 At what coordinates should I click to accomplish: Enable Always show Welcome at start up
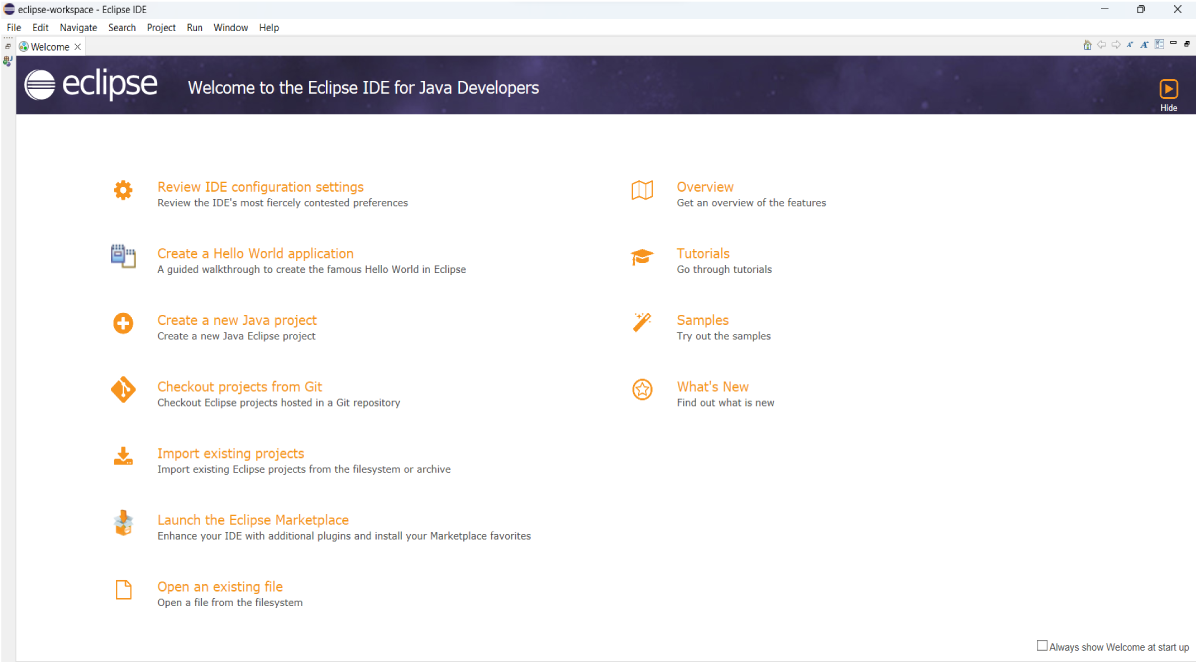tap(1042, 645)
